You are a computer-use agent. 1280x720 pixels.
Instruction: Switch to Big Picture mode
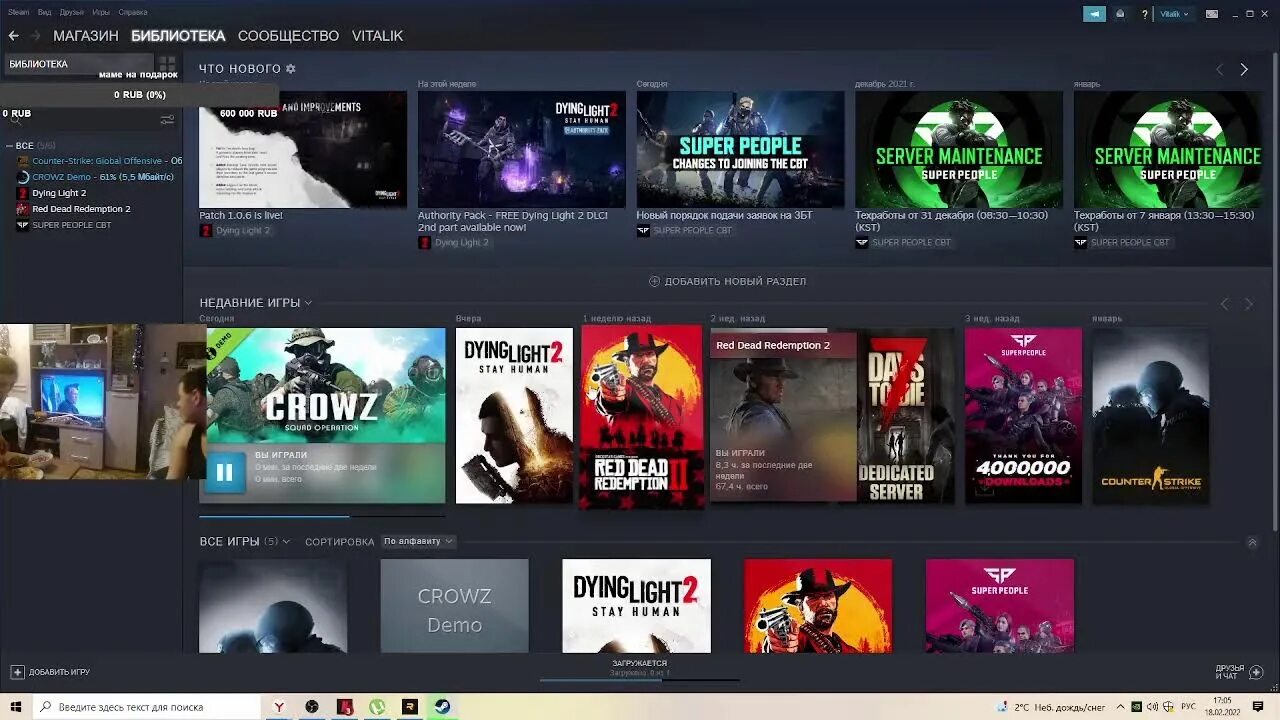(x=1212, y=14)
